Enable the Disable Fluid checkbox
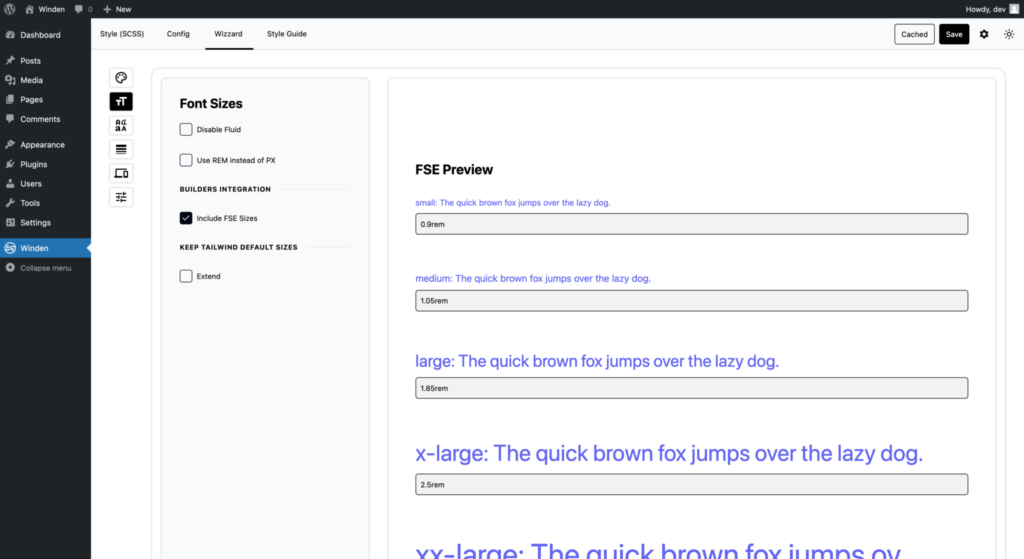This screenshot has height=559, width=1024. pyautogui.click(x=186, y=129)
